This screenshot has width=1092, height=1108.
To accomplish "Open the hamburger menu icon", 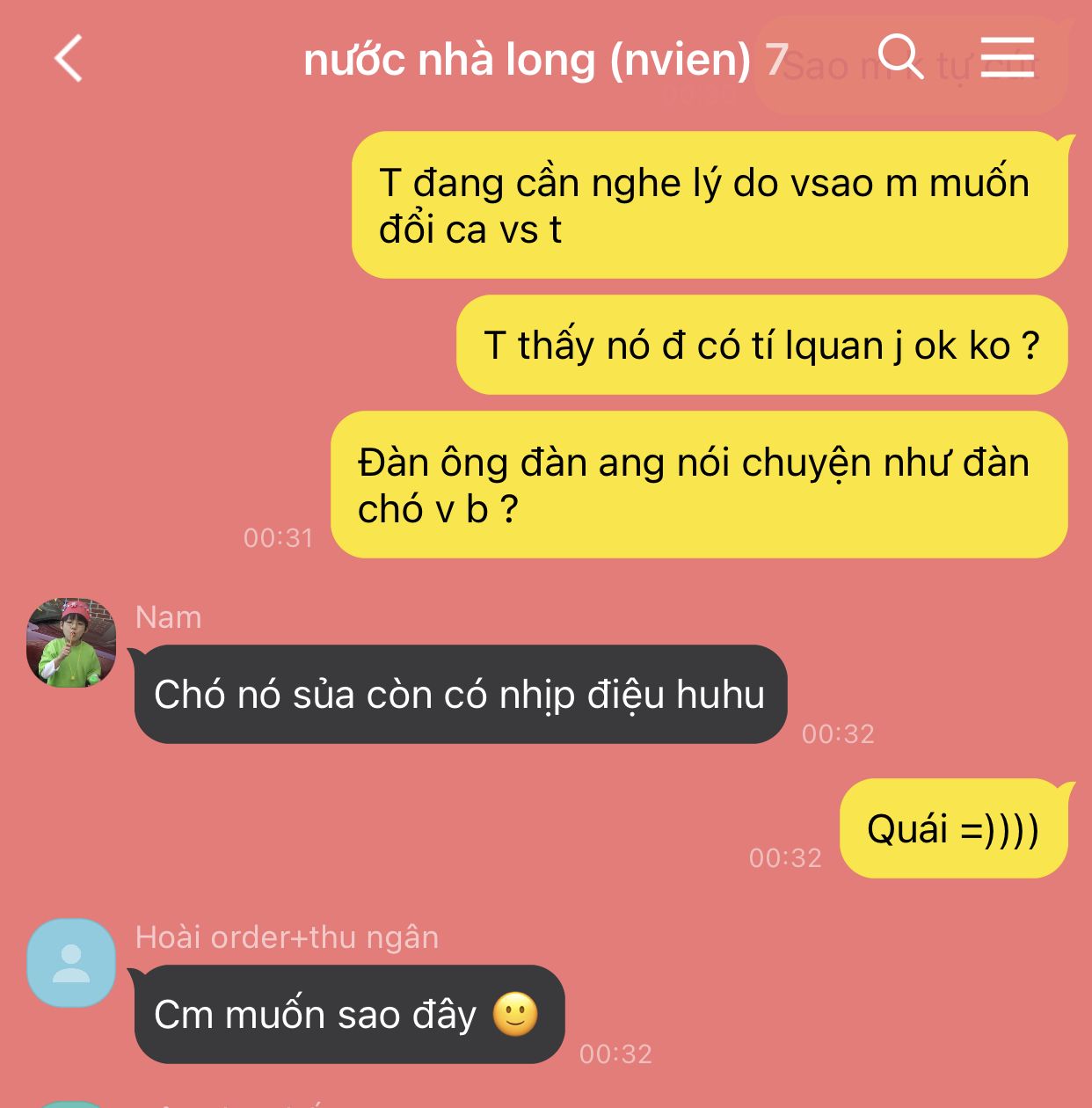I will (1008, 57).
